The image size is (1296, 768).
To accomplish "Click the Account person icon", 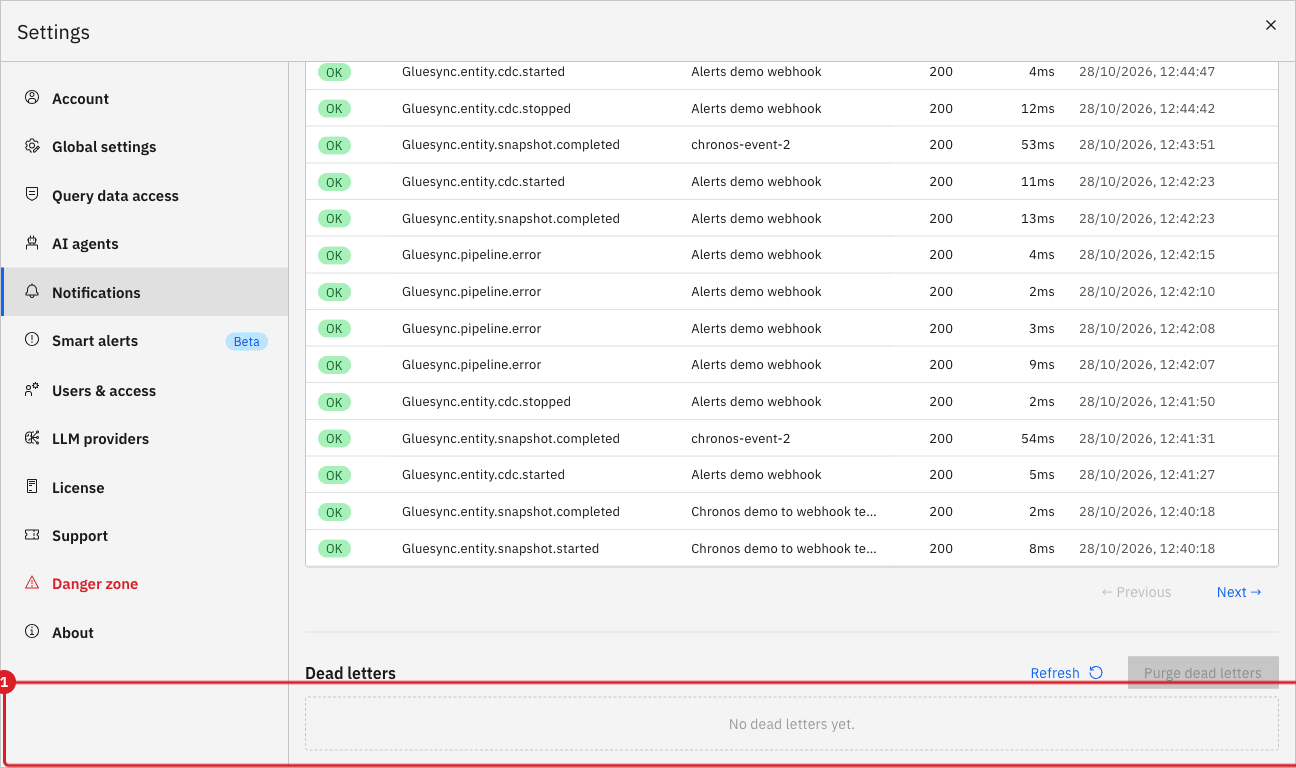I will point(32,98).
